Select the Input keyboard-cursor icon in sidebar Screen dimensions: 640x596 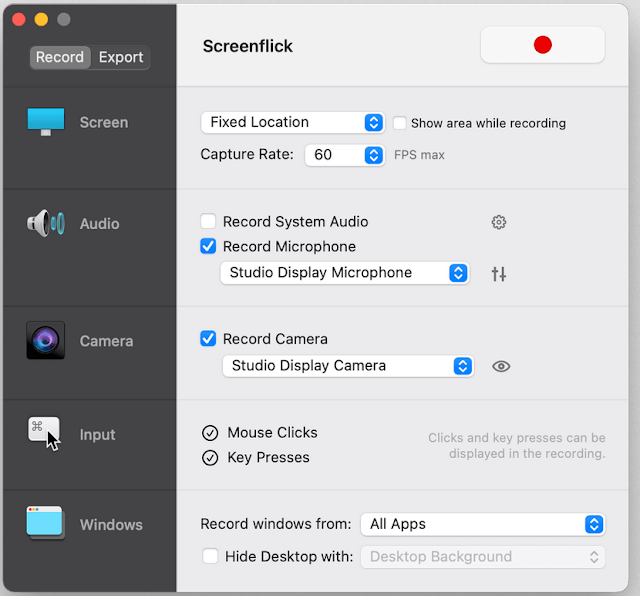coord(44,434)
